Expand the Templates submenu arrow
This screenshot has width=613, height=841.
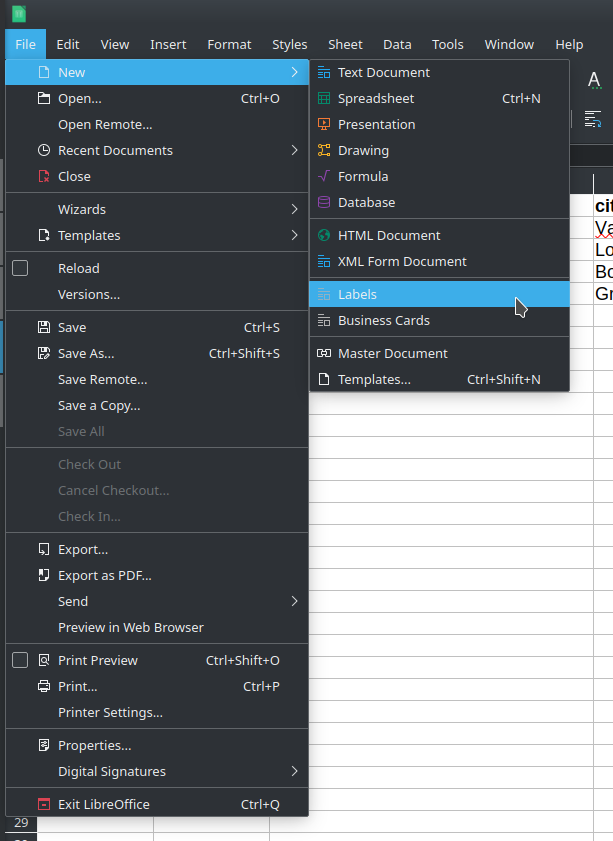pyautogui.click(x=294, y=235)
